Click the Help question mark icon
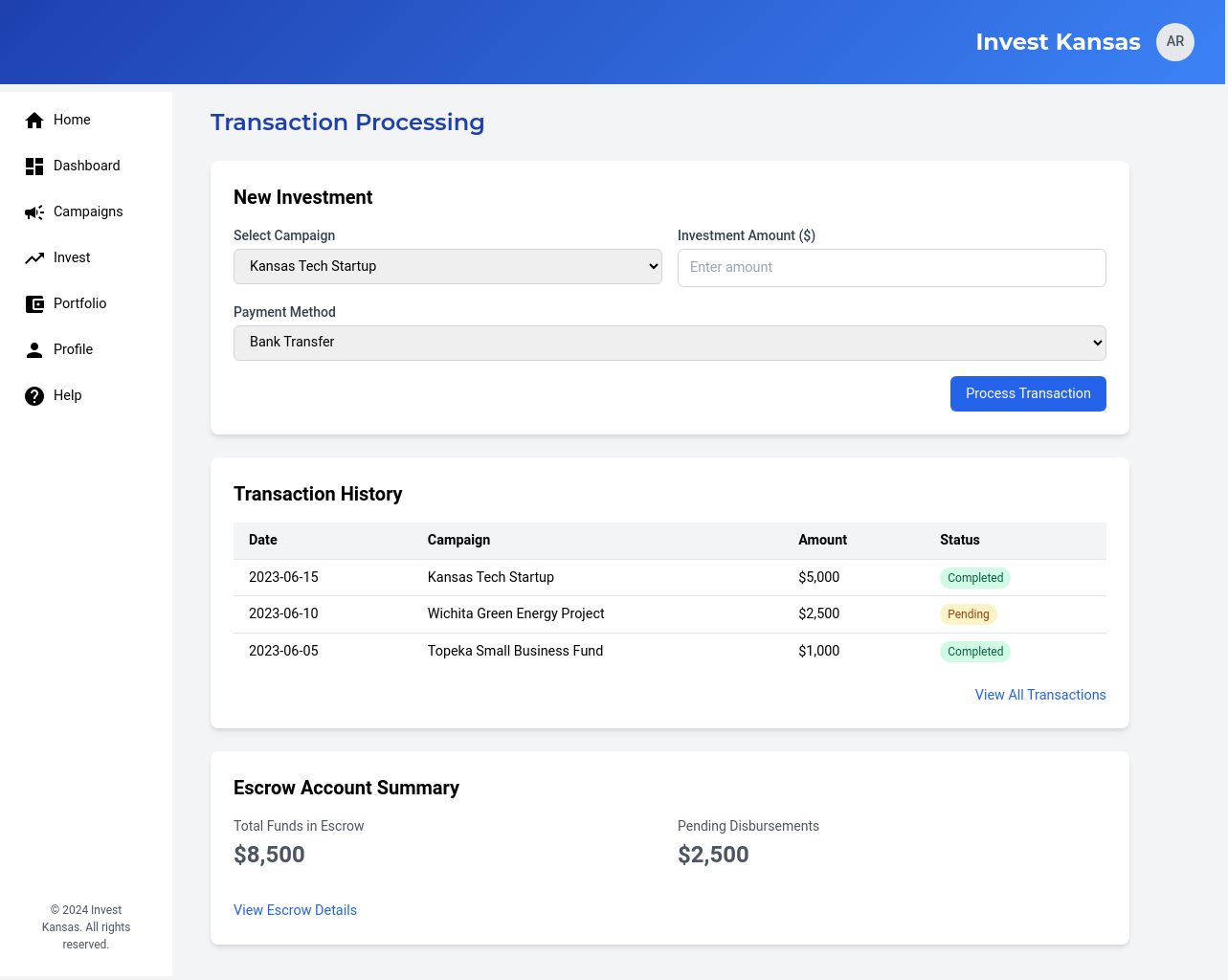Viewport: 1228px width, 980px height. coord(34,396)
